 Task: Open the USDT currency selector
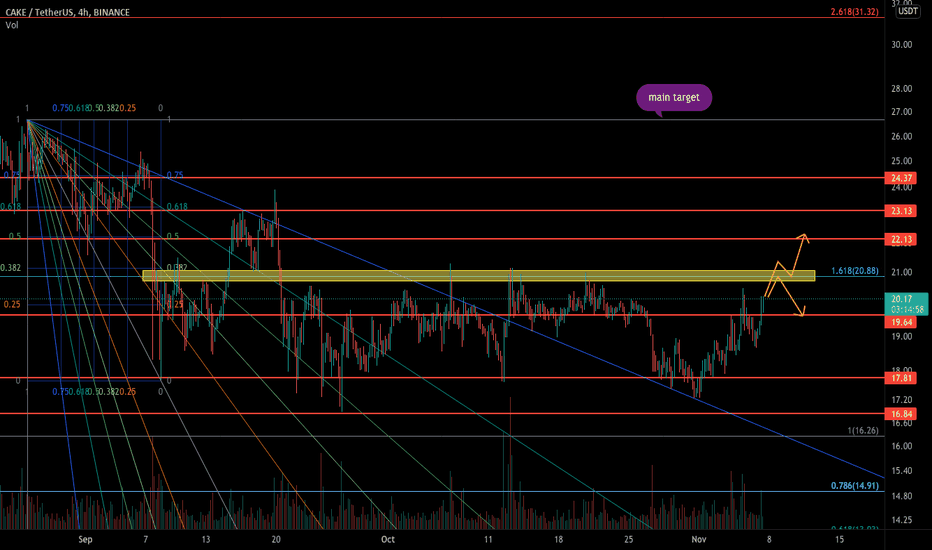point(907,11)
